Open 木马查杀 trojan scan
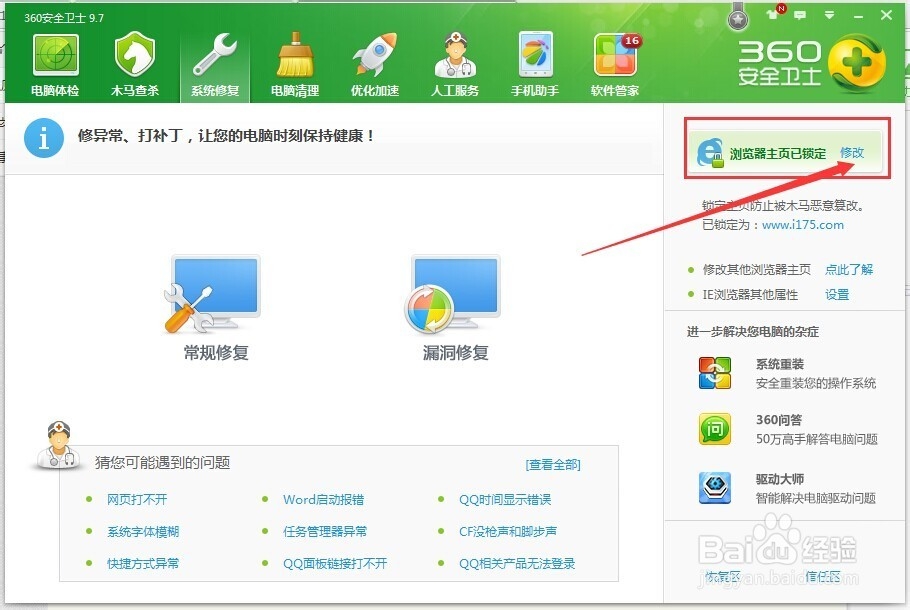Image resolution: width=910 pixels, height=610 pixels. [x=135, y=60]
